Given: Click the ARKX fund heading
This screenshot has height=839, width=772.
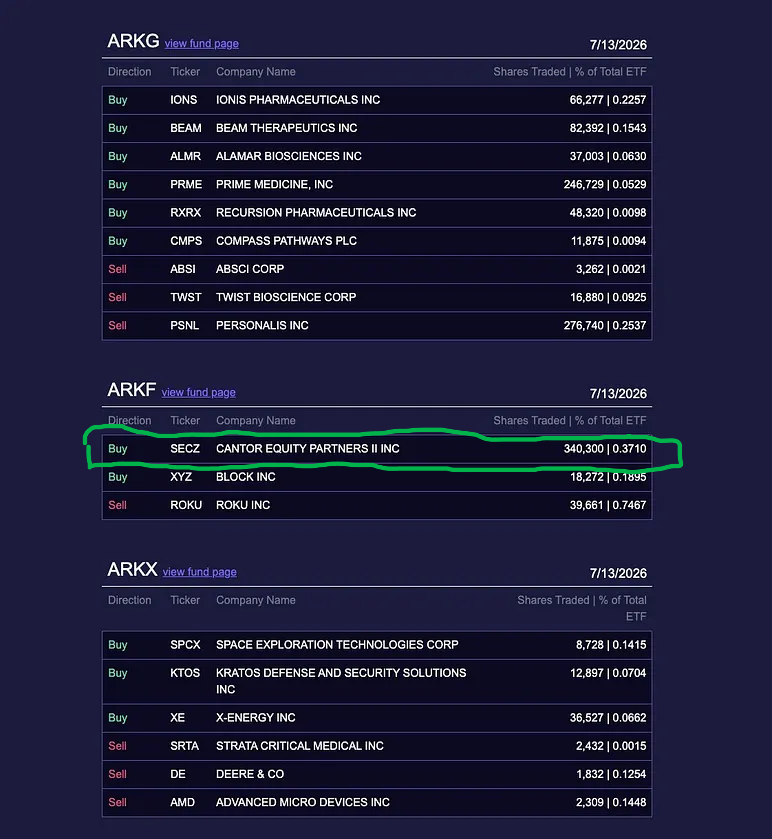Looking at the screenshot, I should (132, 569).
